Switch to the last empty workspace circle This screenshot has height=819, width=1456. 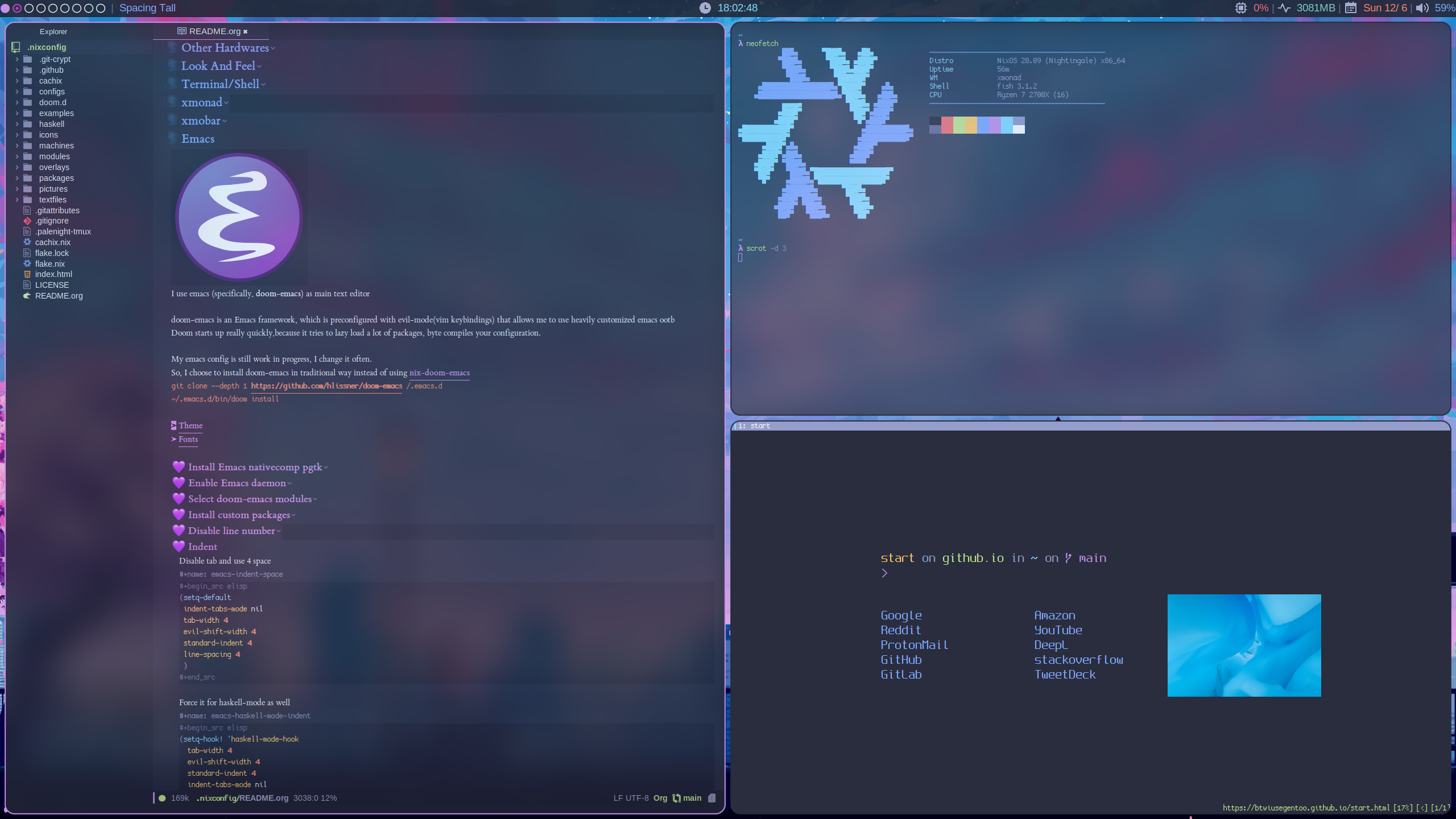coord(101,8)
